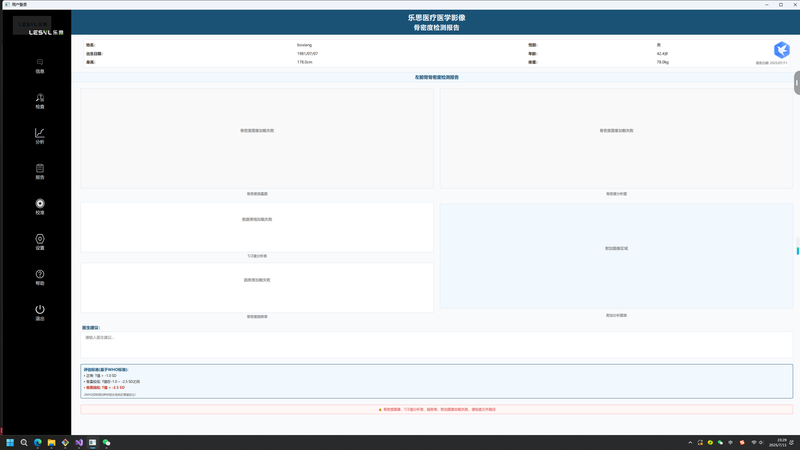This screenshot has width=800, height=450.
Task: Show hidden system tray icons chevron
Action: pos(690,442)
